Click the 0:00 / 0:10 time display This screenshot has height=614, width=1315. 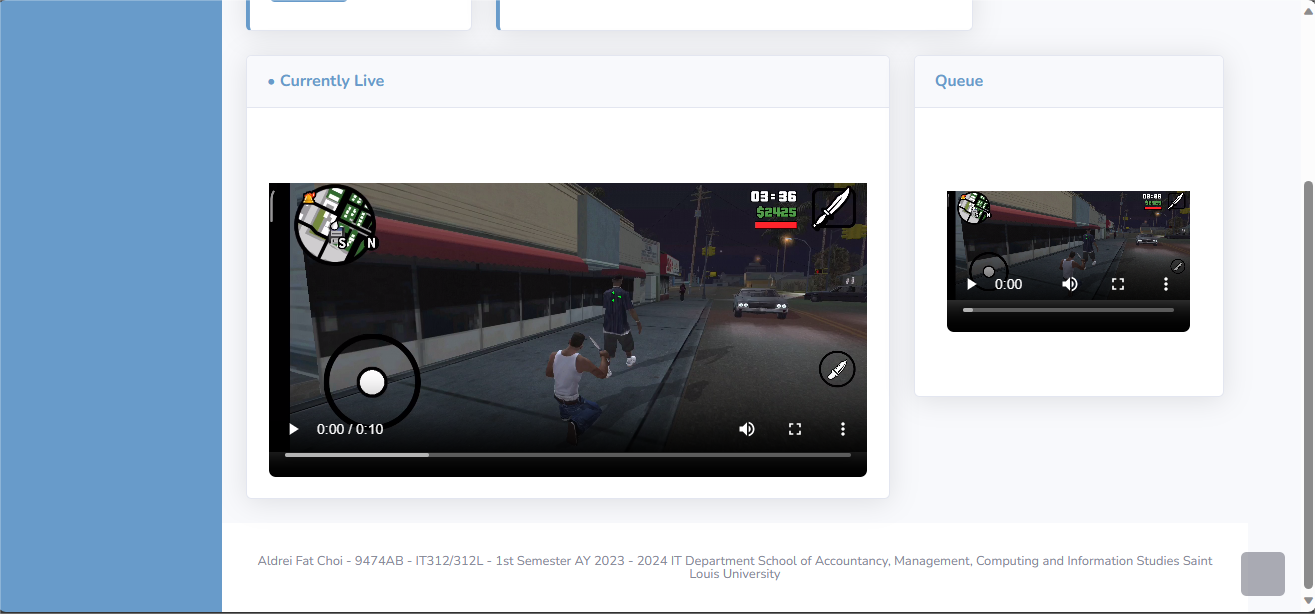pos(350,429)
